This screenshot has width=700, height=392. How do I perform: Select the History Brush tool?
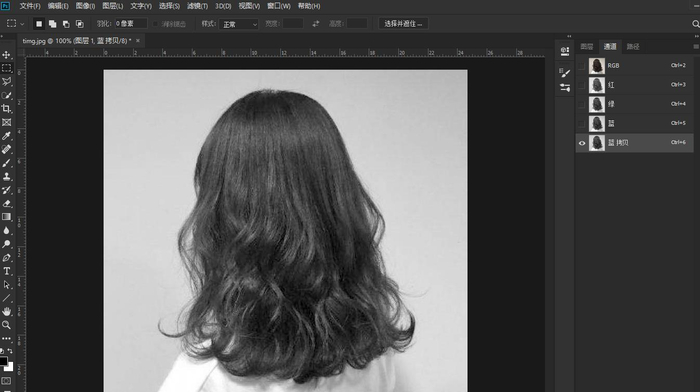[x=6, y=190]
